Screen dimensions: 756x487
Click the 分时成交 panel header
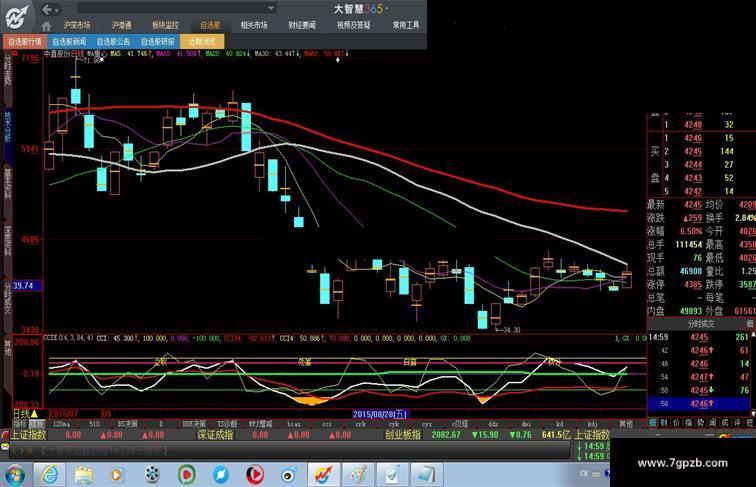pyautogui.click(x=701, y=324)
